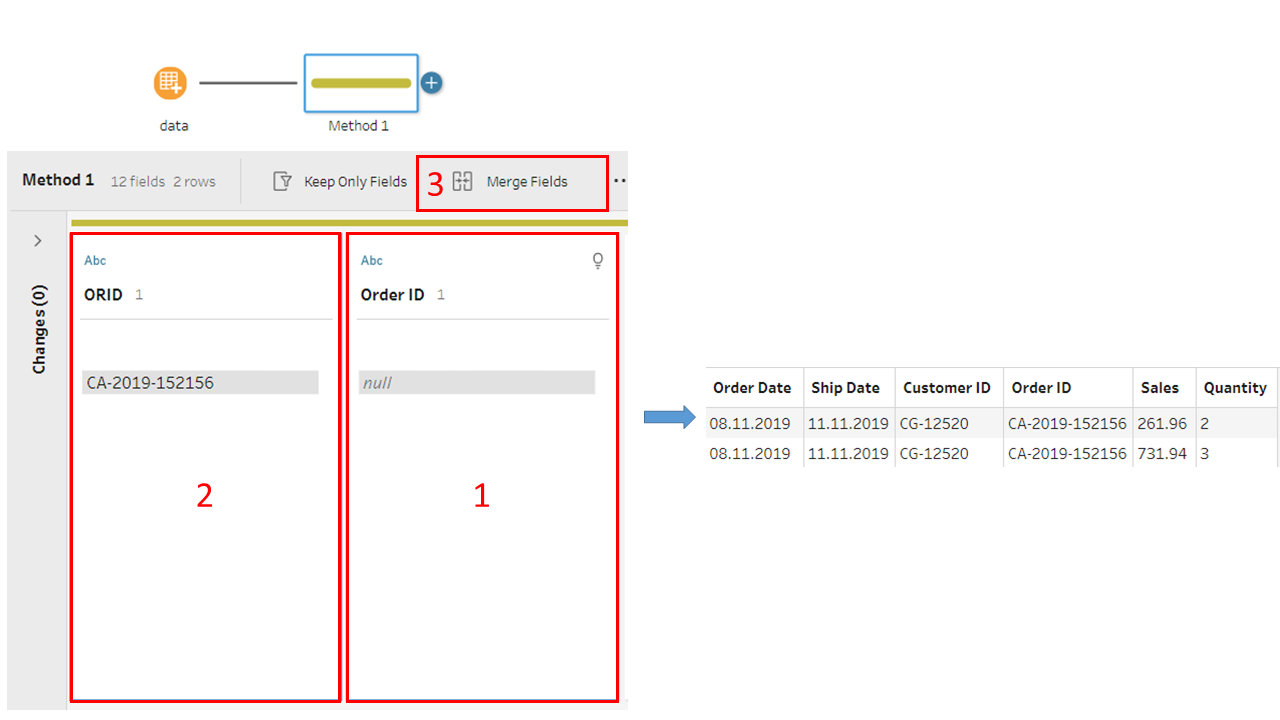Viewport: 1280px width, 720px height.
Task: Select the data input step icon
Action: [x=171, y=83]
